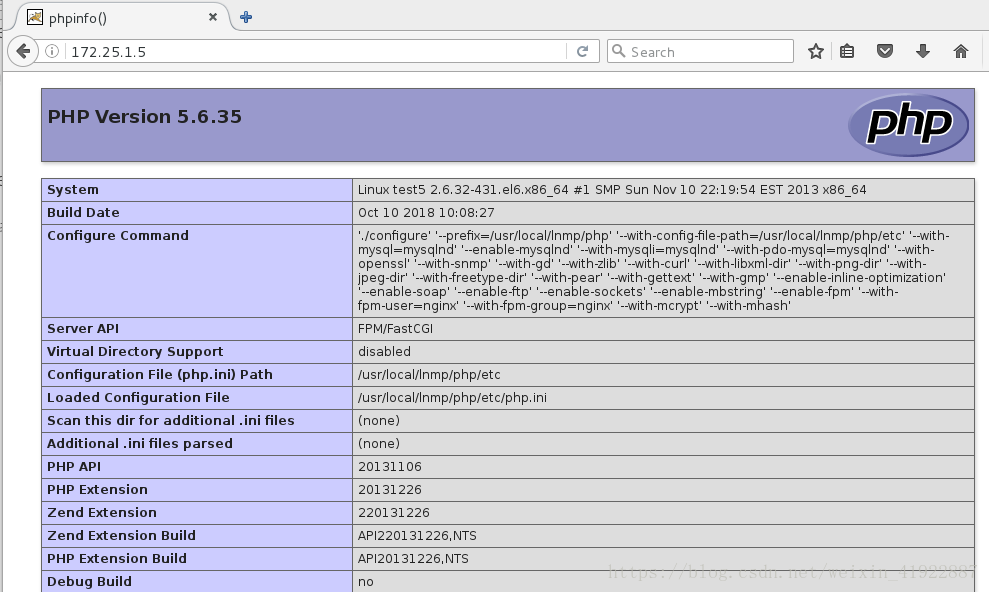Select the Linux test5 system value

point(612,190)
